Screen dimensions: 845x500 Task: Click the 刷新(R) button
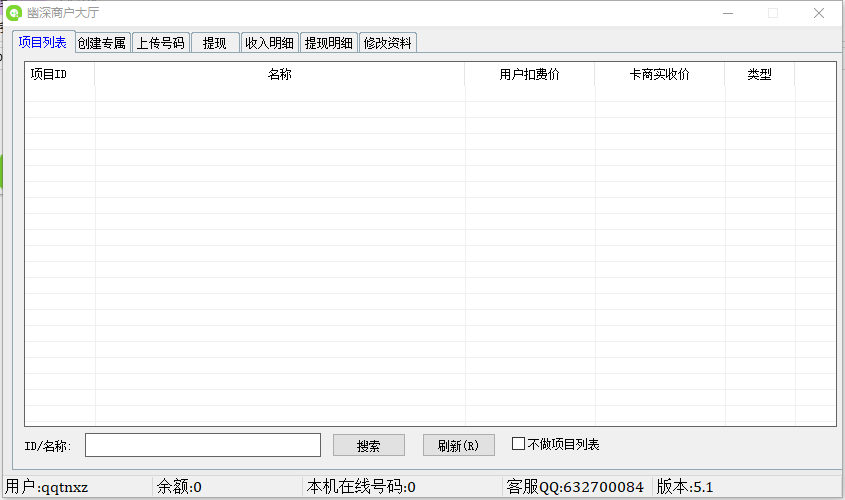click(x=459, y=446)
